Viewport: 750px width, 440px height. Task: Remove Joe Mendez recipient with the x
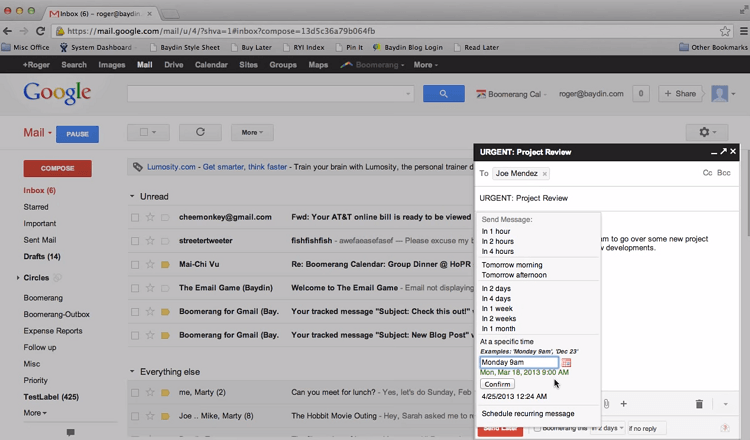click(544, 174)
